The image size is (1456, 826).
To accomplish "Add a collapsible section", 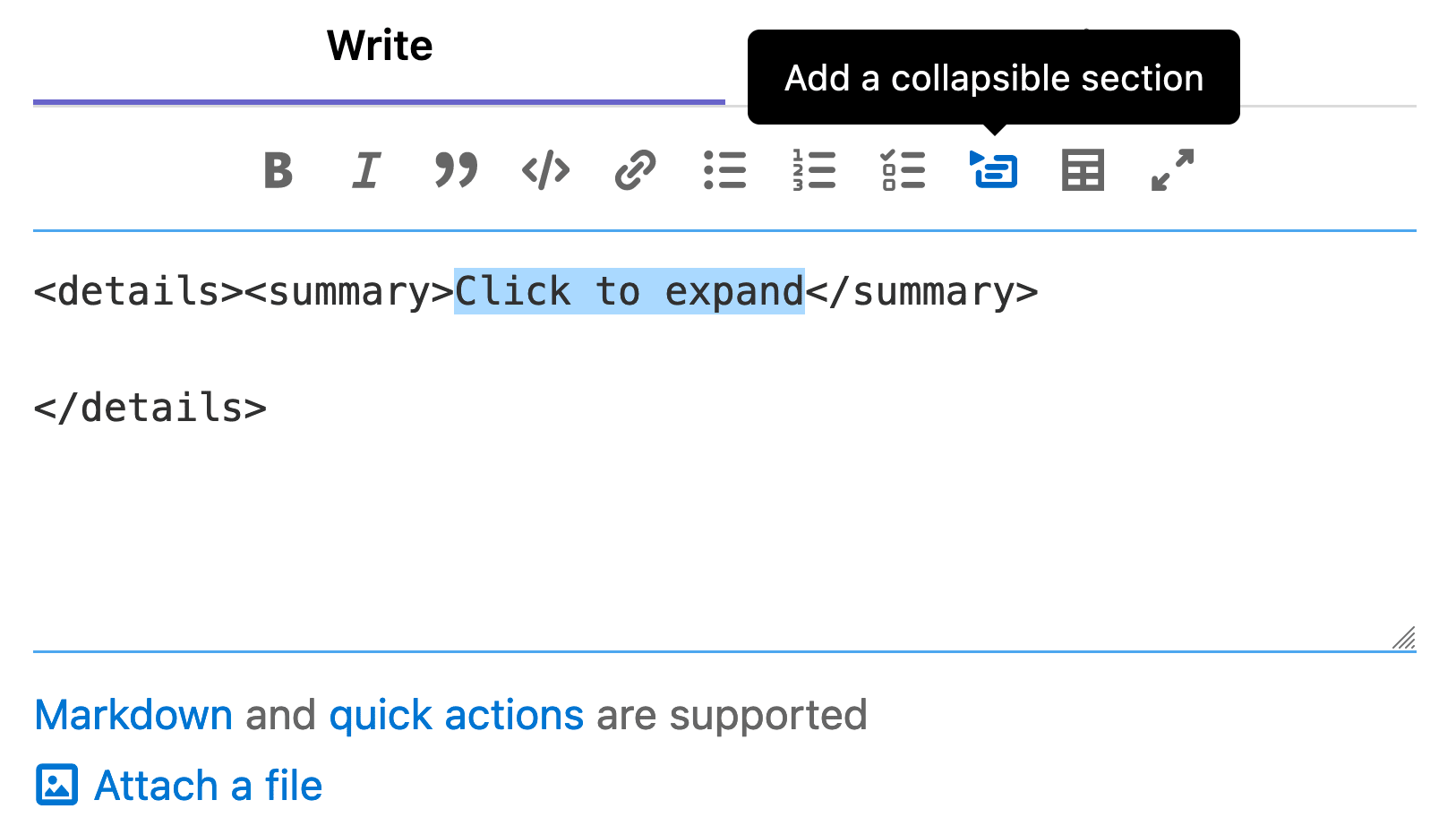I will [993, 170].
